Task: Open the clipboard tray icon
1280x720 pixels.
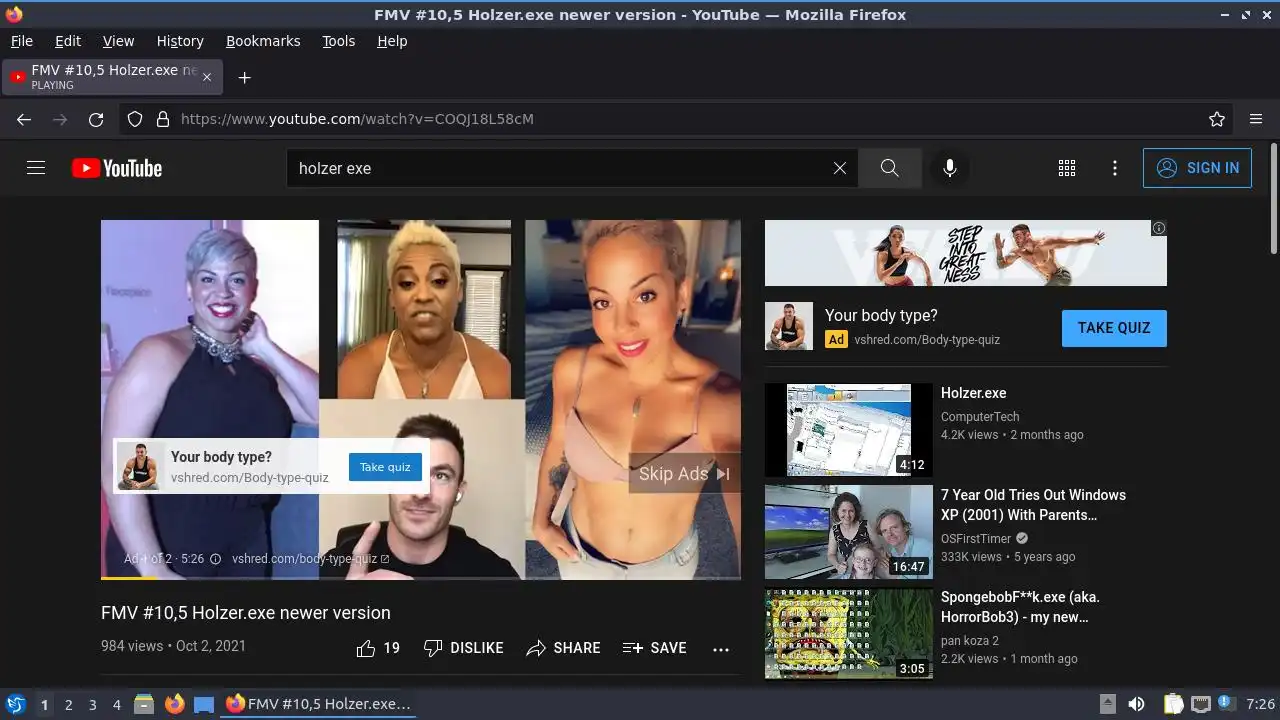Action: point(1174,704)
